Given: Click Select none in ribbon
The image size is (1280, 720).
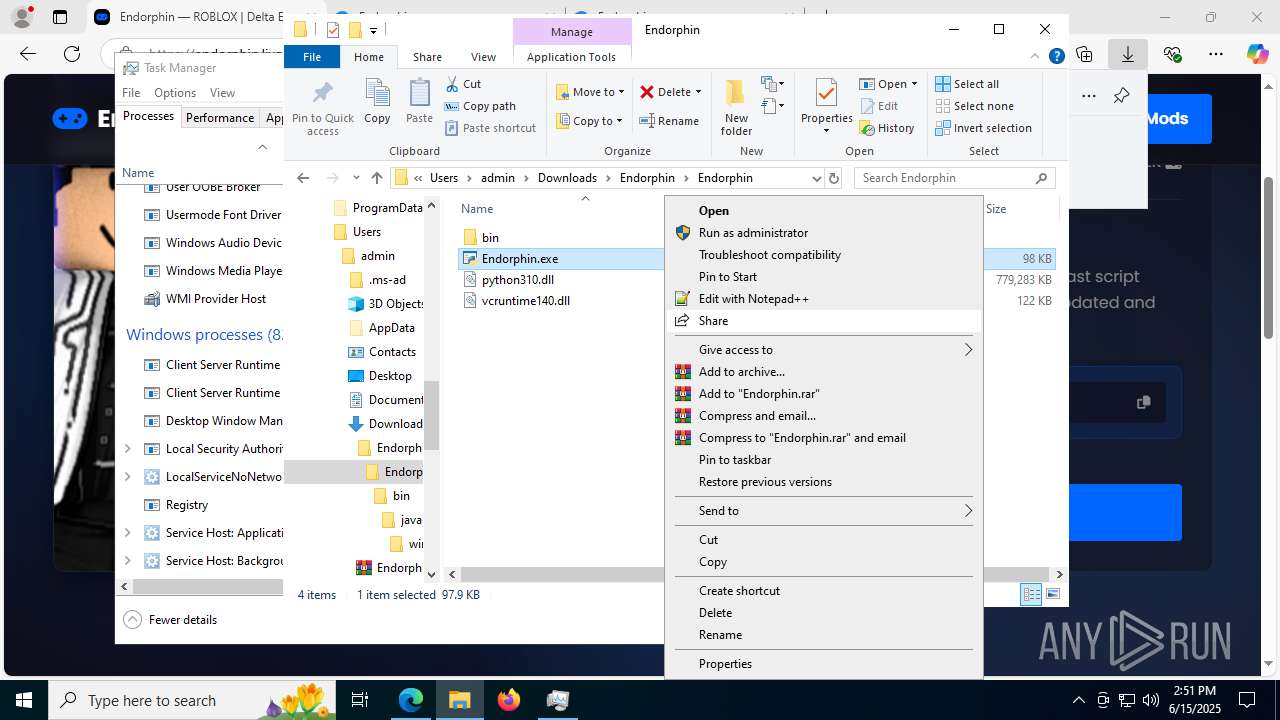Looking at the screenshot, I should pyautogui.click(x=974, y=106).
